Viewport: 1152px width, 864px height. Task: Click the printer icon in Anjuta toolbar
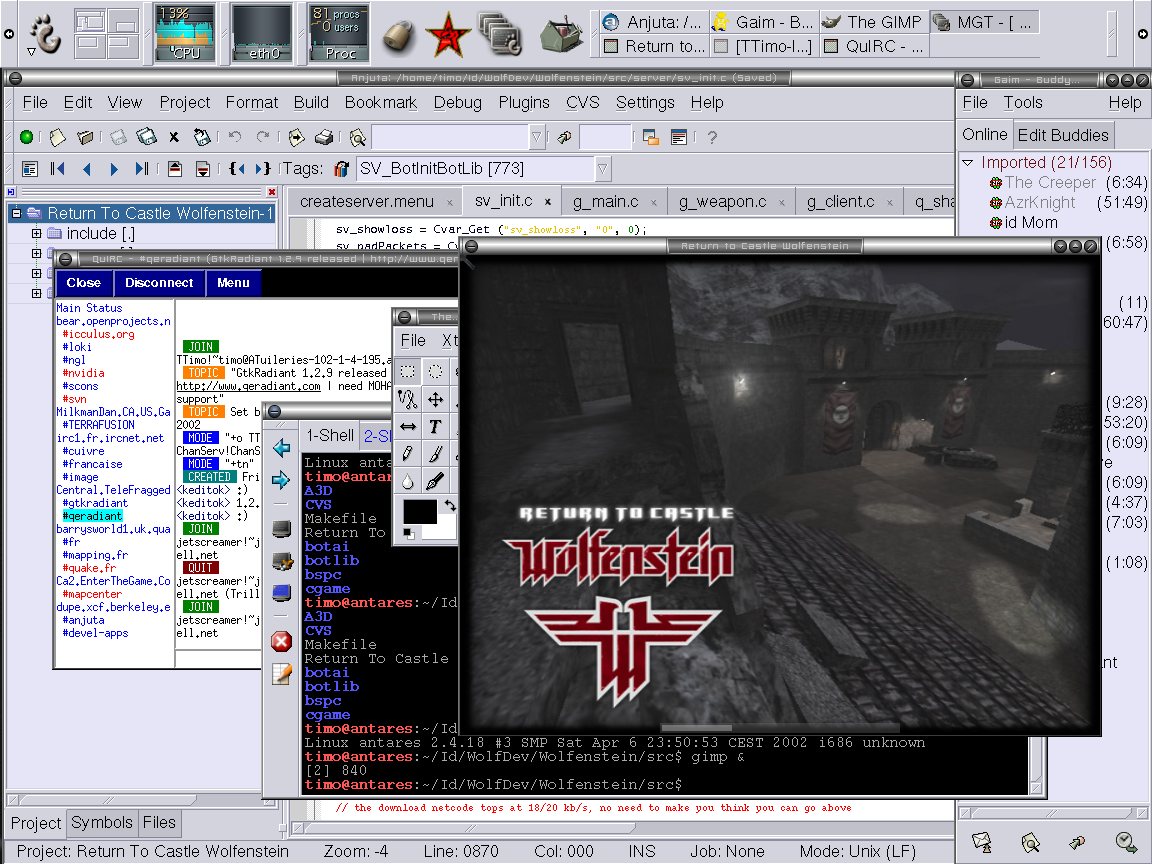[324, 137]
